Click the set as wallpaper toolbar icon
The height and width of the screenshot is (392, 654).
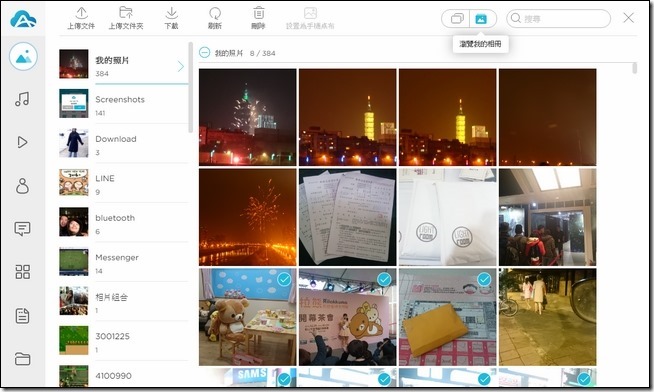click(310, 19)
